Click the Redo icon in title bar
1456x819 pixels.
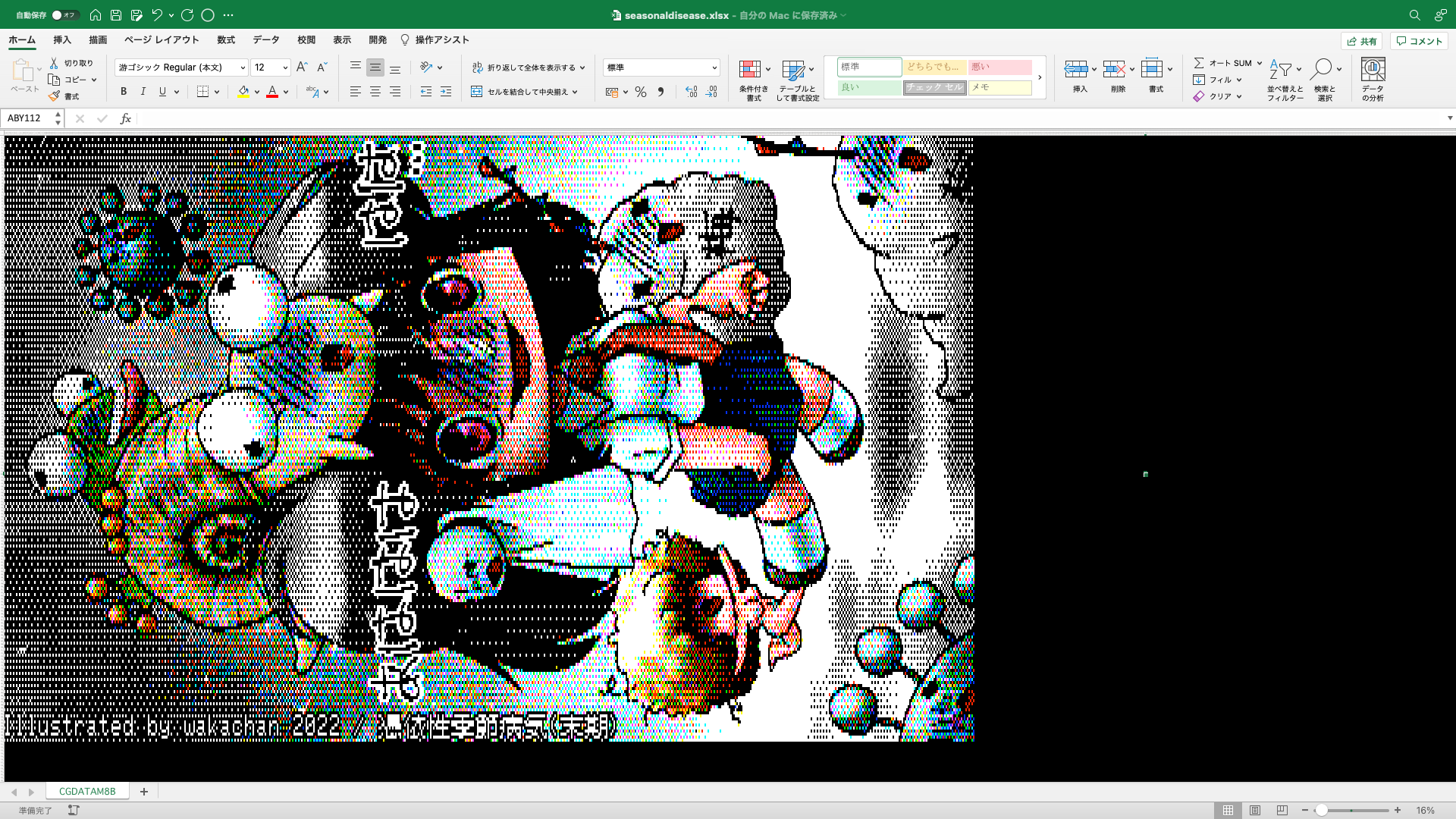[x=187, y=15]
